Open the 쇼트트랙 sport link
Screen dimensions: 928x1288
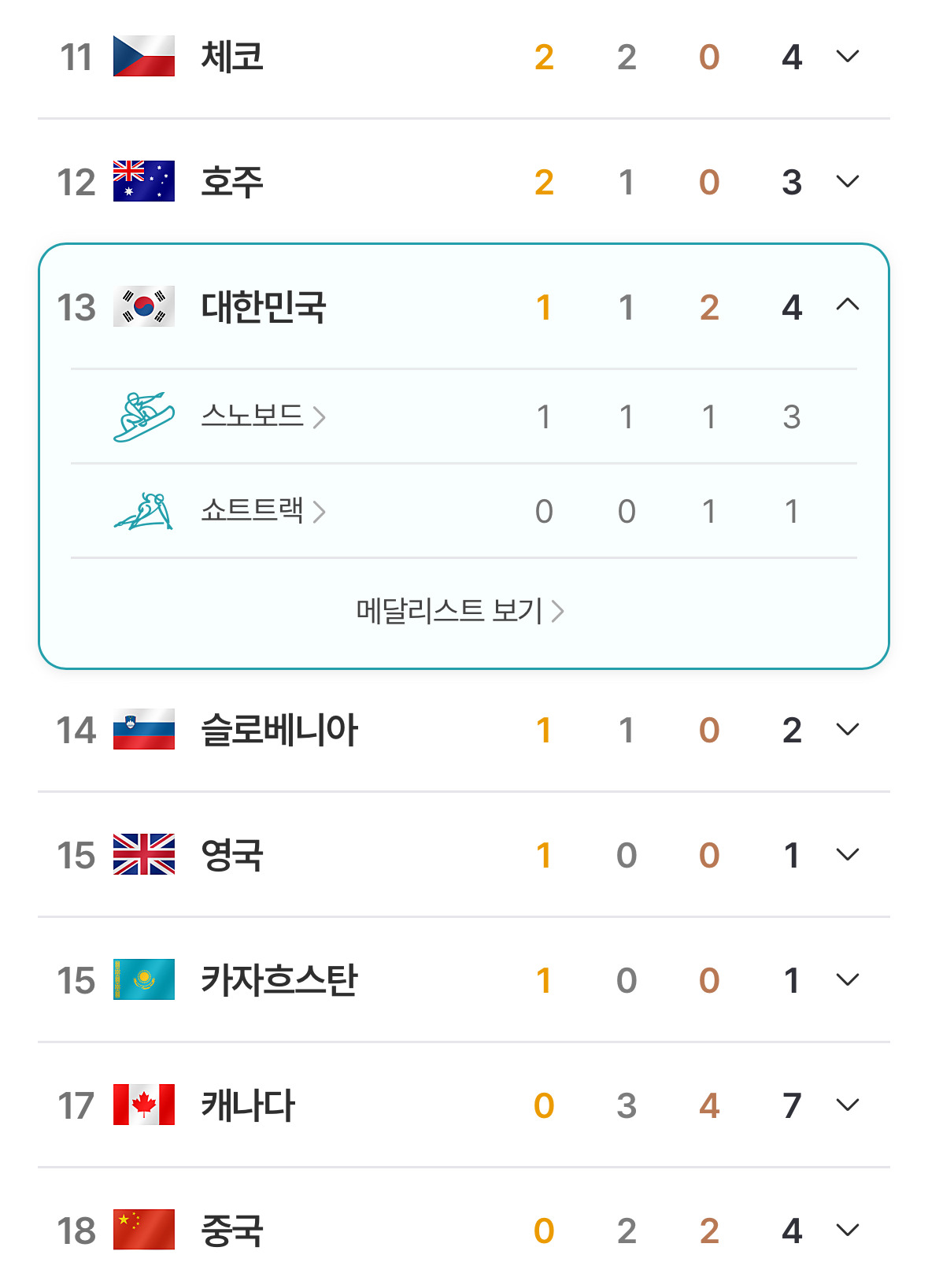point(264,511)
